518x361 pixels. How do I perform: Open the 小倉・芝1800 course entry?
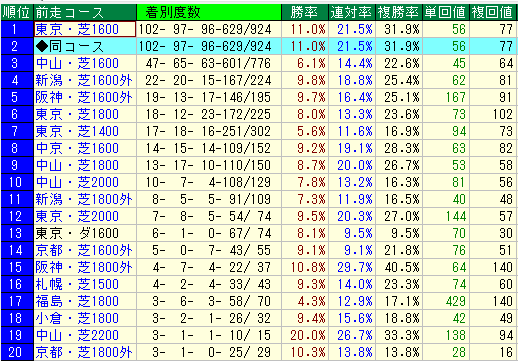(x=77, y=318)
